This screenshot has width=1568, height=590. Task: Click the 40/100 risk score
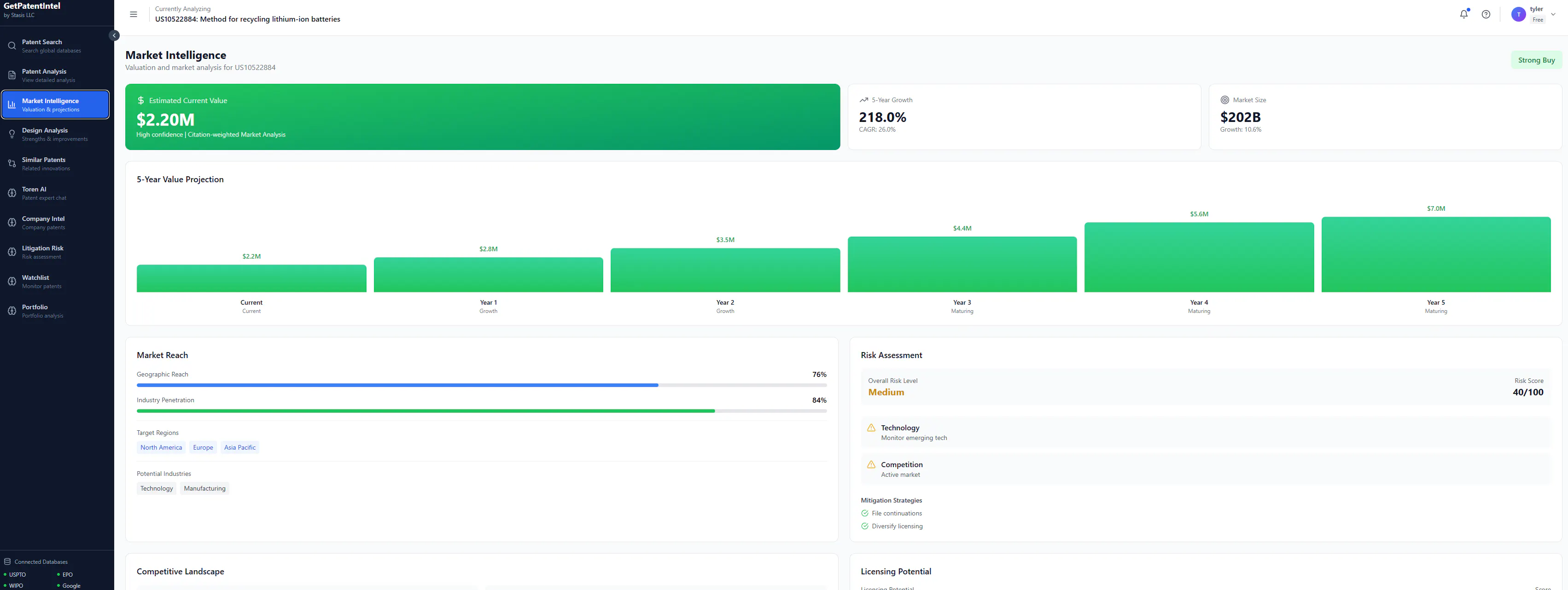[1528, 392]
